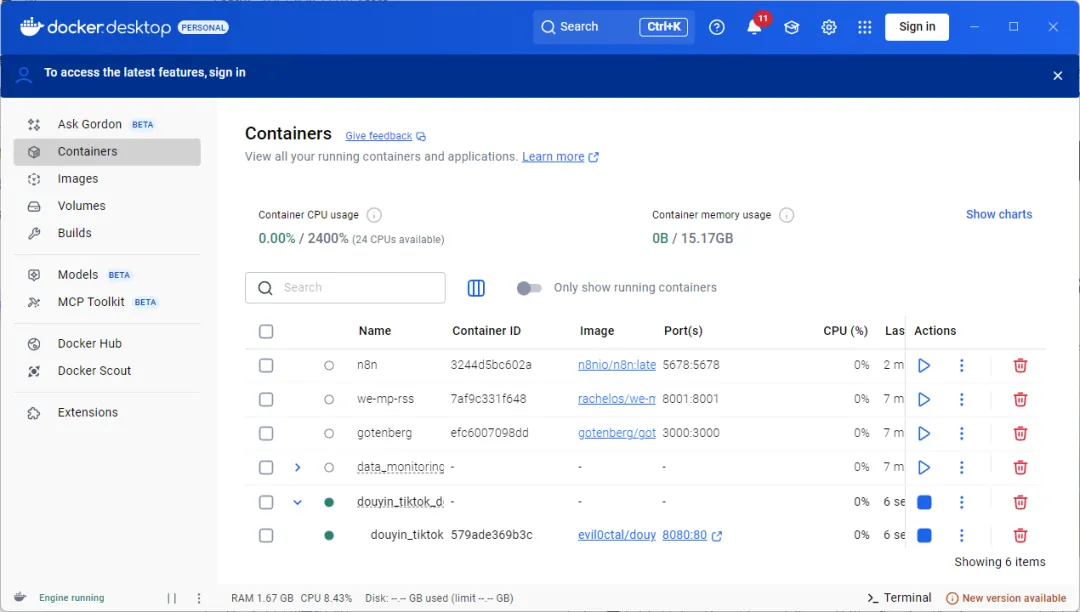Dismiss the sign in banner
The image size is (1080, 612).
[x=1058, y=76]
